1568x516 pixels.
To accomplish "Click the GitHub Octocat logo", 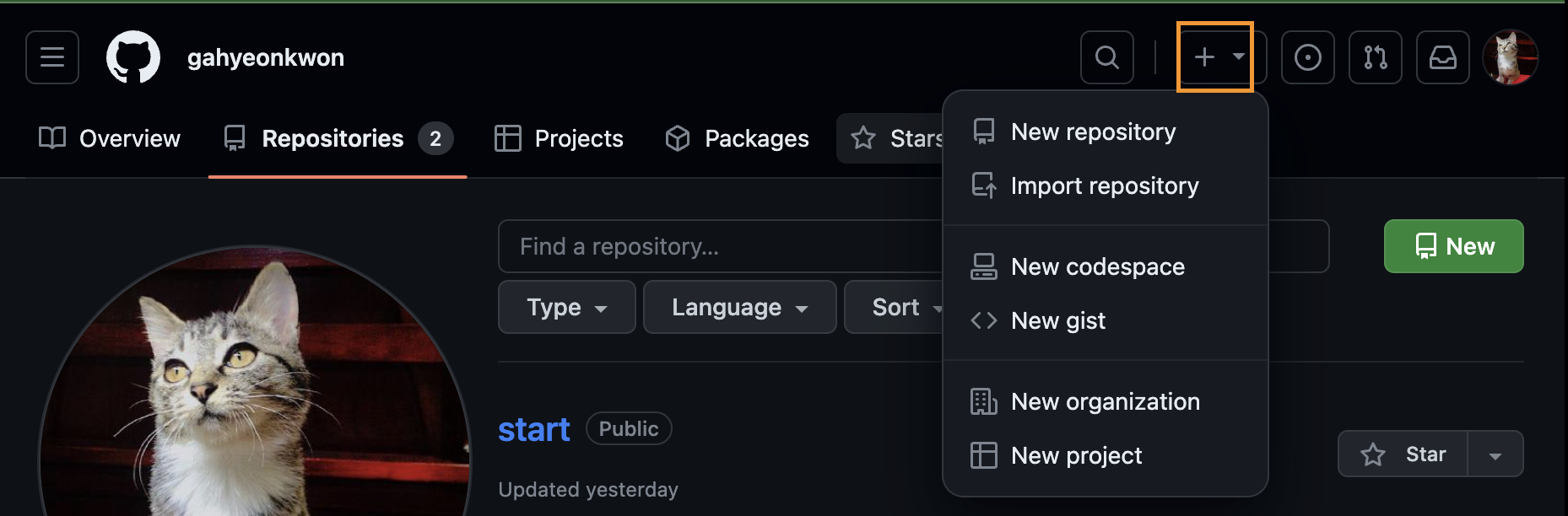I will tap(133, 57).
